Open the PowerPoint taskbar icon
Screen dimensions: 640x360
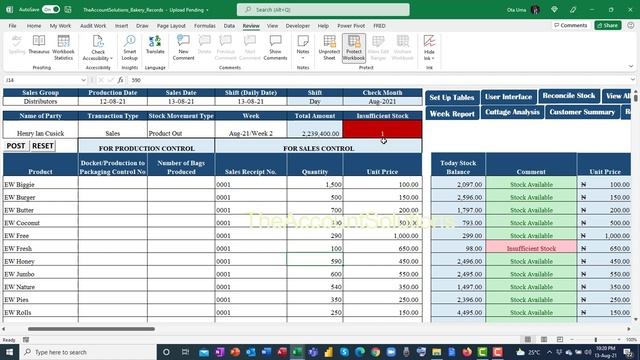235,352
